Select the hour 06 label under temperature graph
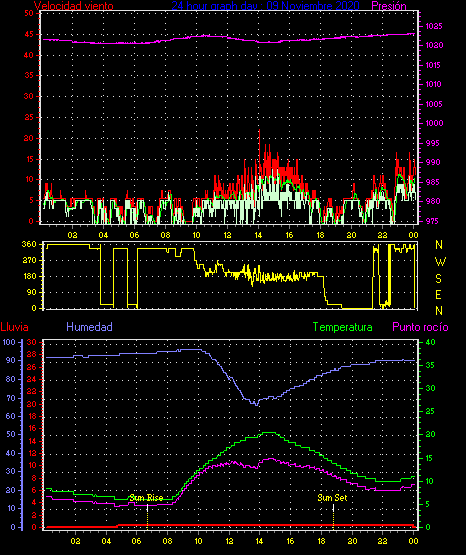Screen dimensions: 466x555 (137, 541)
